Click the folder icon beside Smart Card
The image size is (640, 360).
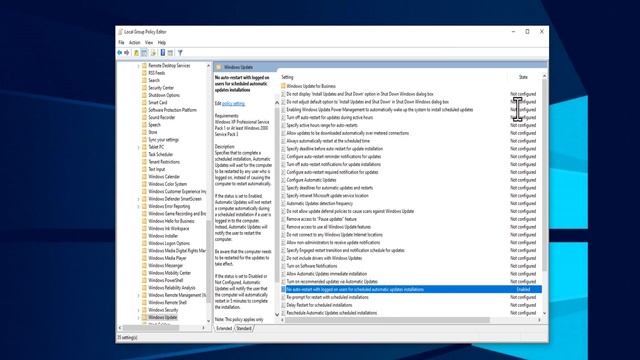pyautogui.click(x=144, y=102)
